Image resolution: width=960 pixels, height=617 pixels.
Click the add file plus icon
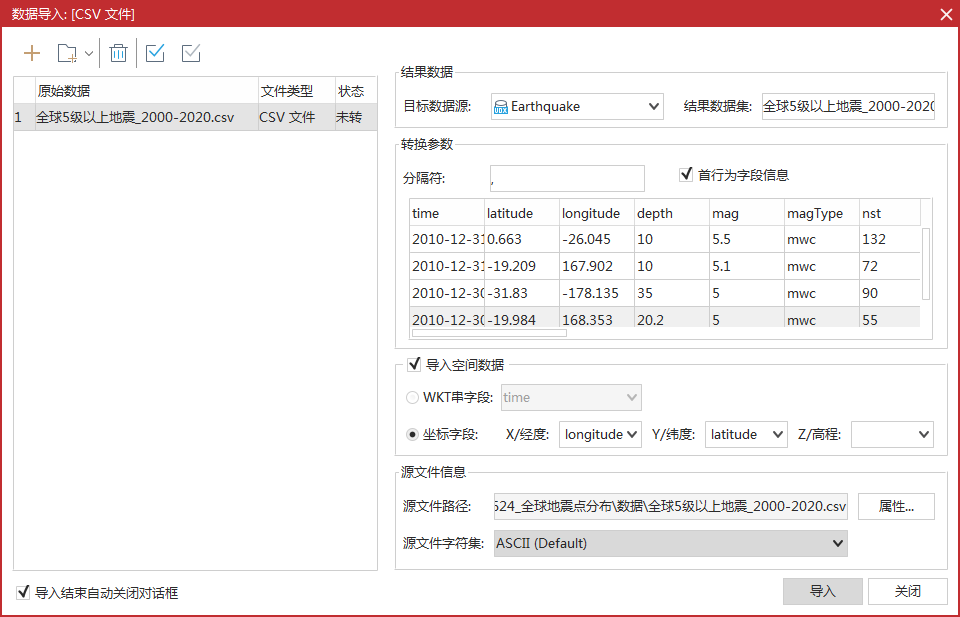pyautogui.click(x=32, y=53)
